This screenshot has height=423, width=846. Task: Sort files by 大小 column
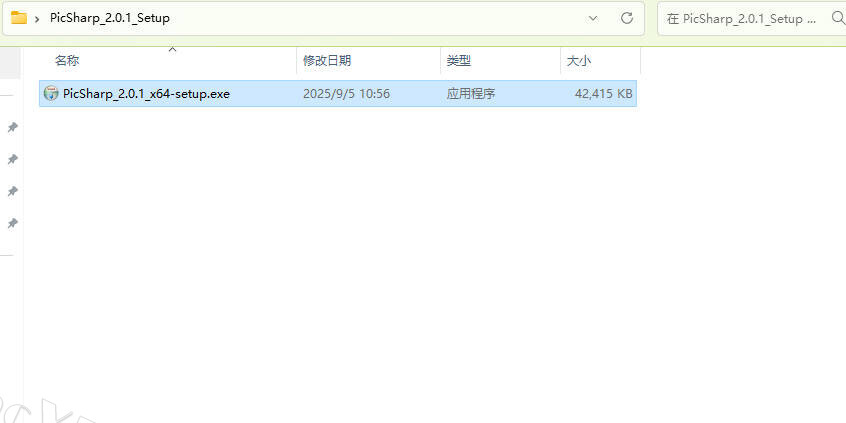578,61
